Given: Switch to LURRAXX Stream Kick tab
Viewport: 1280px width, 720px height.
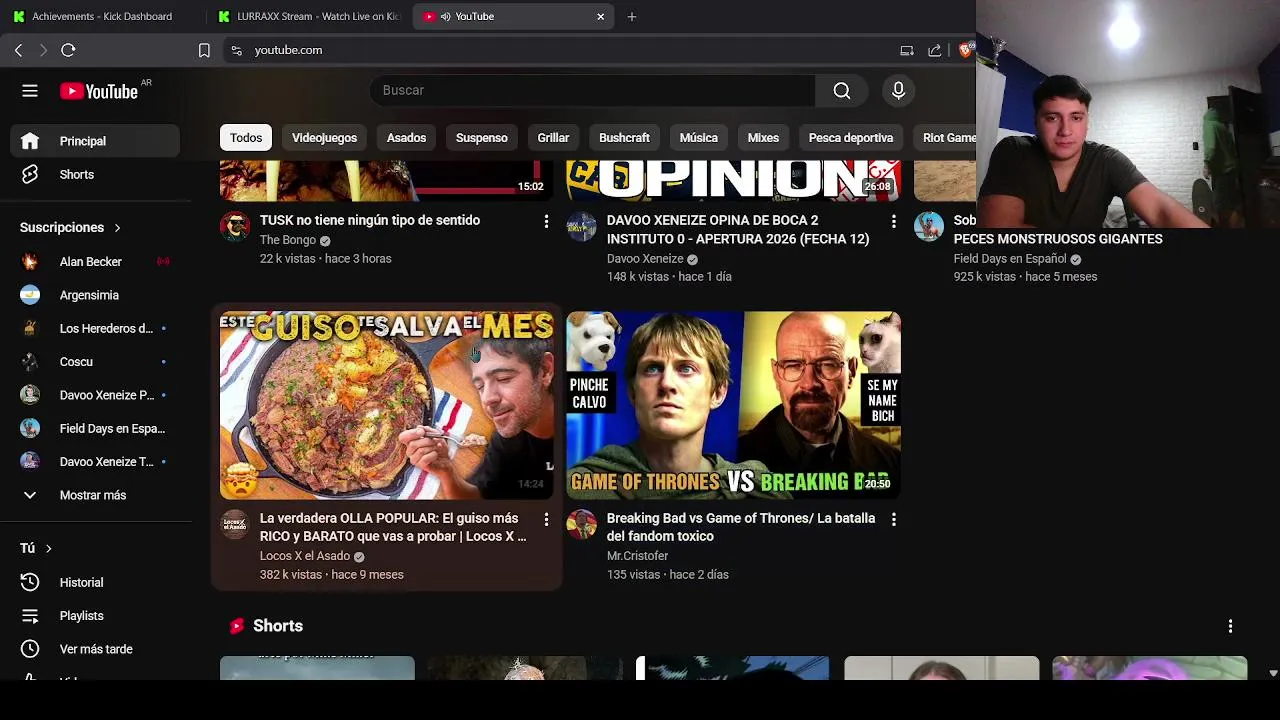Looking at the screenshot, I should tap(308, 16).
